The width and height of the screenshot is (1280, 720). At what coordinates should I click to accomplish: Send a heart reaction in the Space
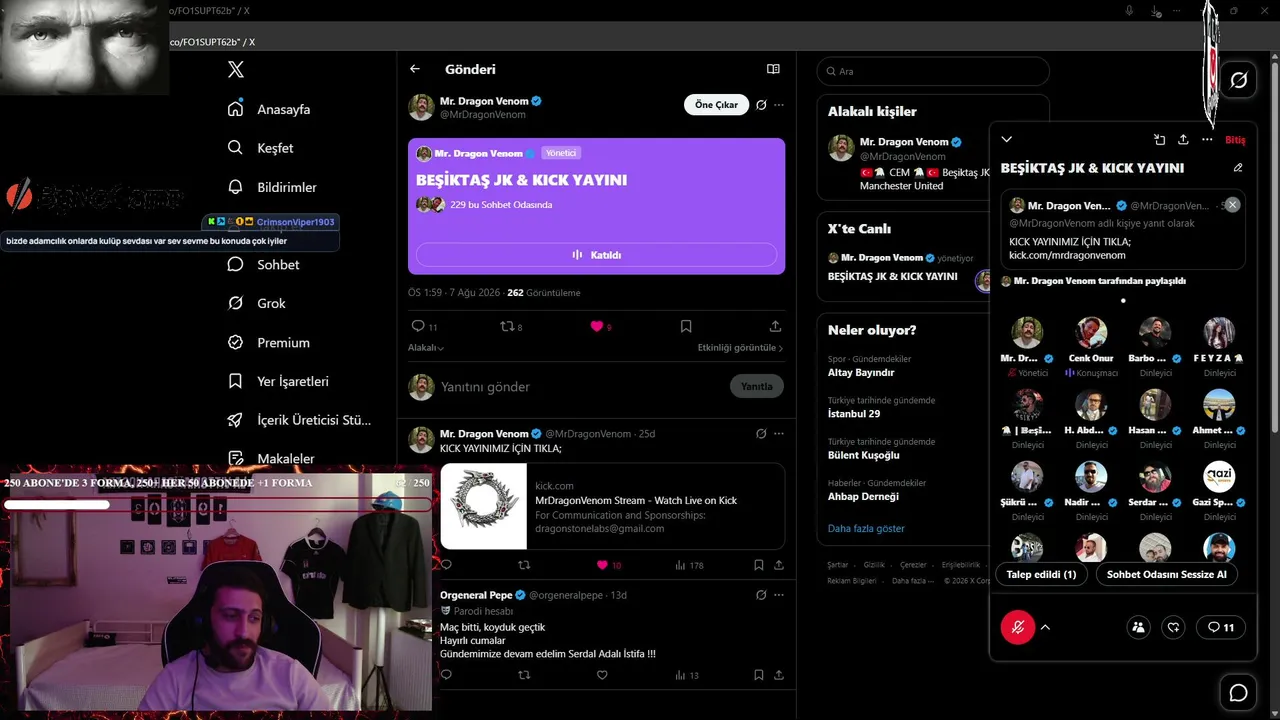[x=1174, y=627]
